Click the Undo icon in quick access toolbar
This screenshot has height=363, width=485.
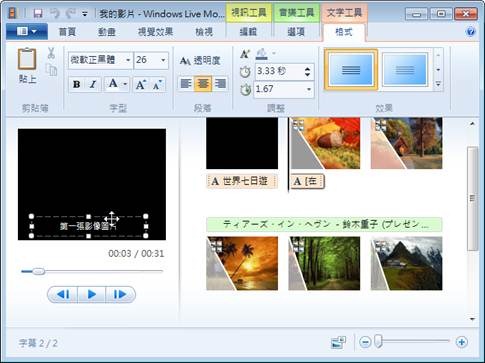54,13
